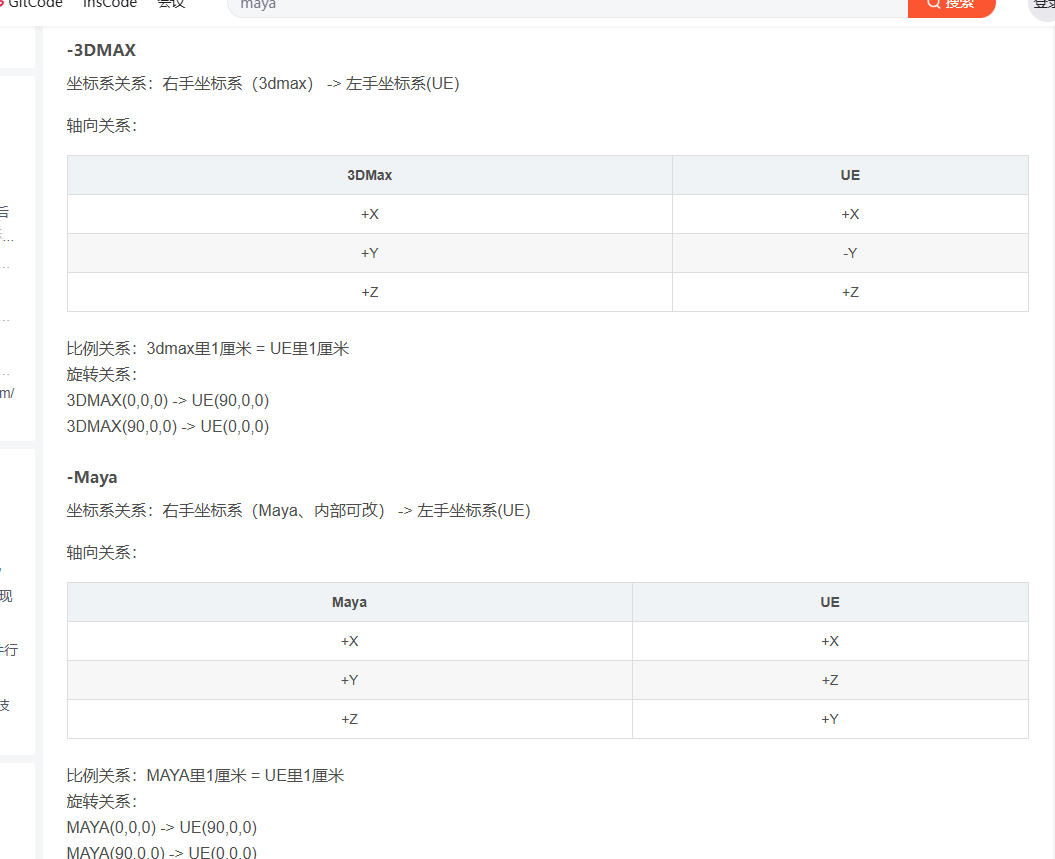Click the +Y cell in Maya table's UE column
Image resolution: width=1055 pixels, height=859 pixels.
pos(829,719)
